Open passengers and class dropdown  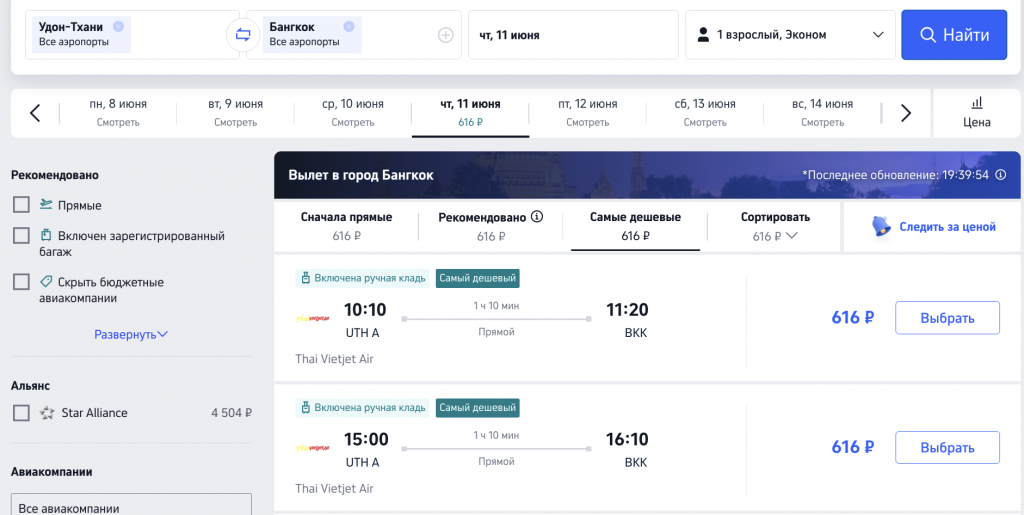click(x=789, y=35)
